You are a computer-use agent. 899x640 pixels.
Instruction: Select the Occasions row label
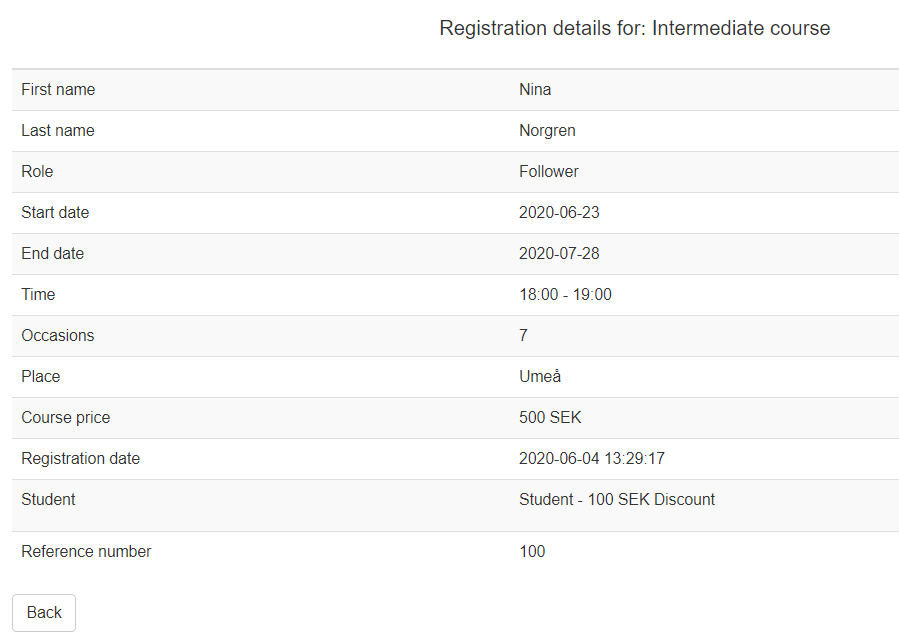(x=58, y=336)
